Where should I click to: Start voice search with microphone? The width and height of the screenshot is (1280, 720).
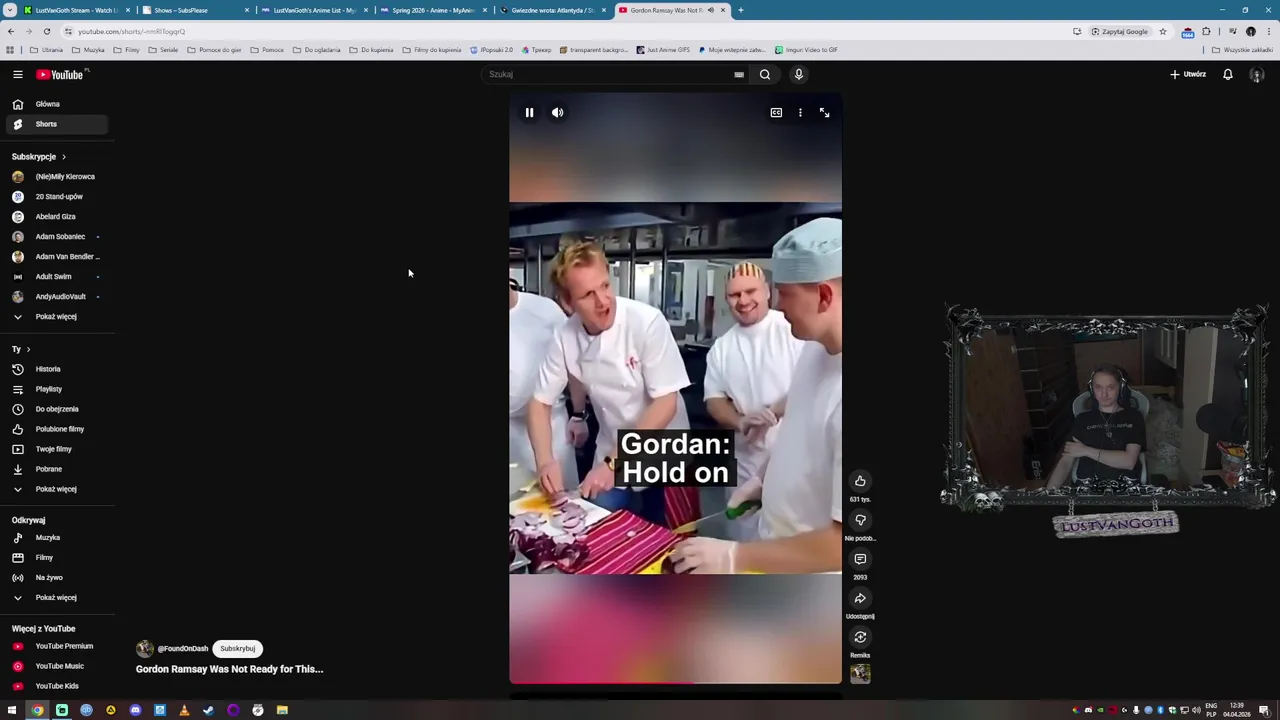tap(798, 74)
